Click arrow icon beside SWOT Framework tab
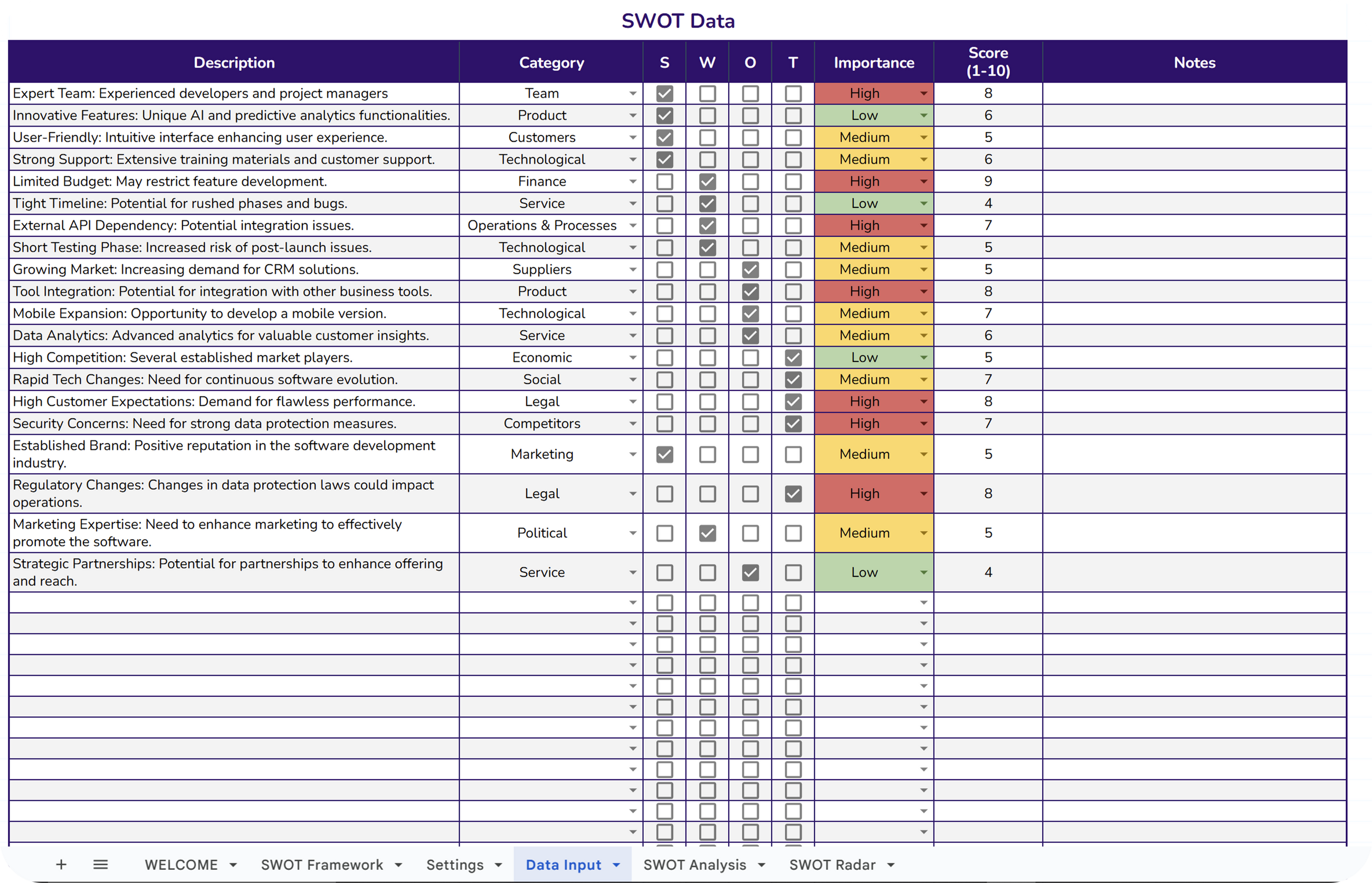This screenshot has height=883, width=1372. point(398,865)
